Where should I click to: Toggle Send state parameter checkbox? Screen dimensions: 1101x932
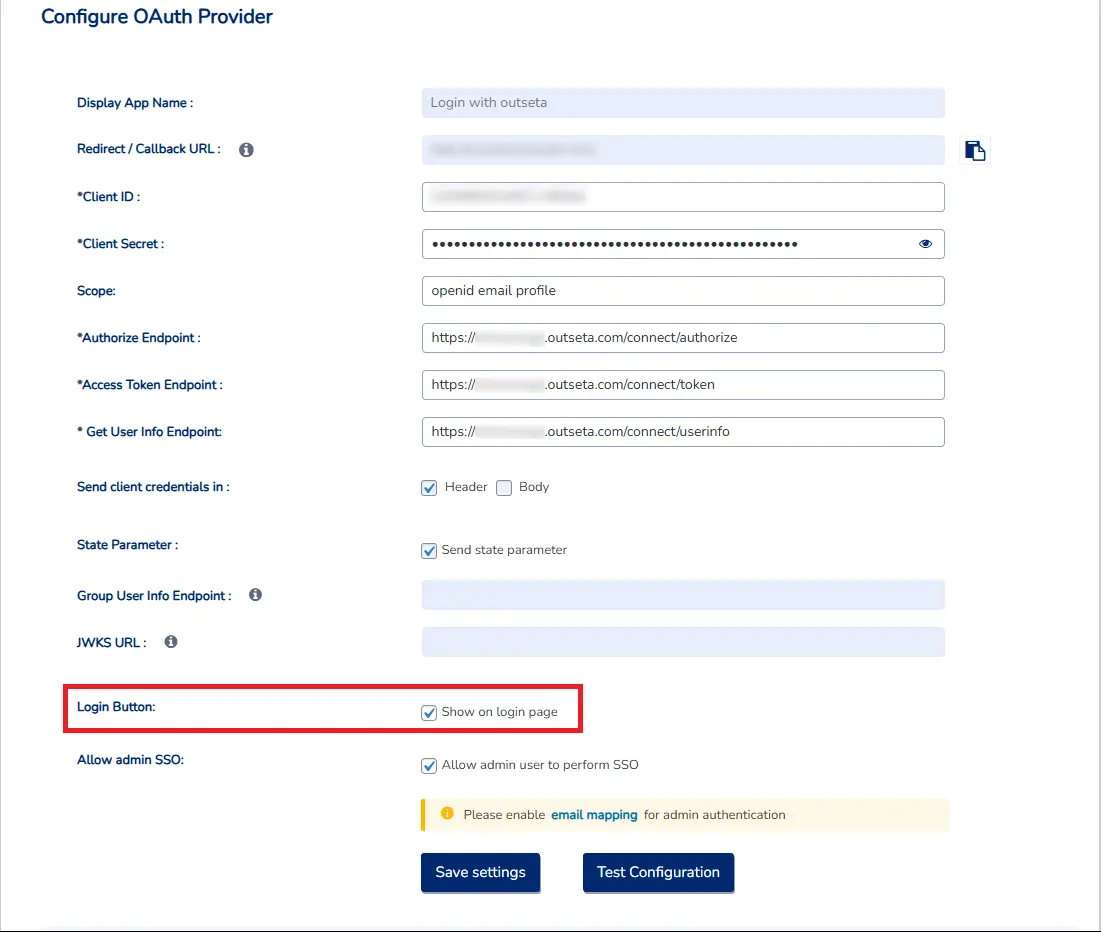[x=429, y=551]
